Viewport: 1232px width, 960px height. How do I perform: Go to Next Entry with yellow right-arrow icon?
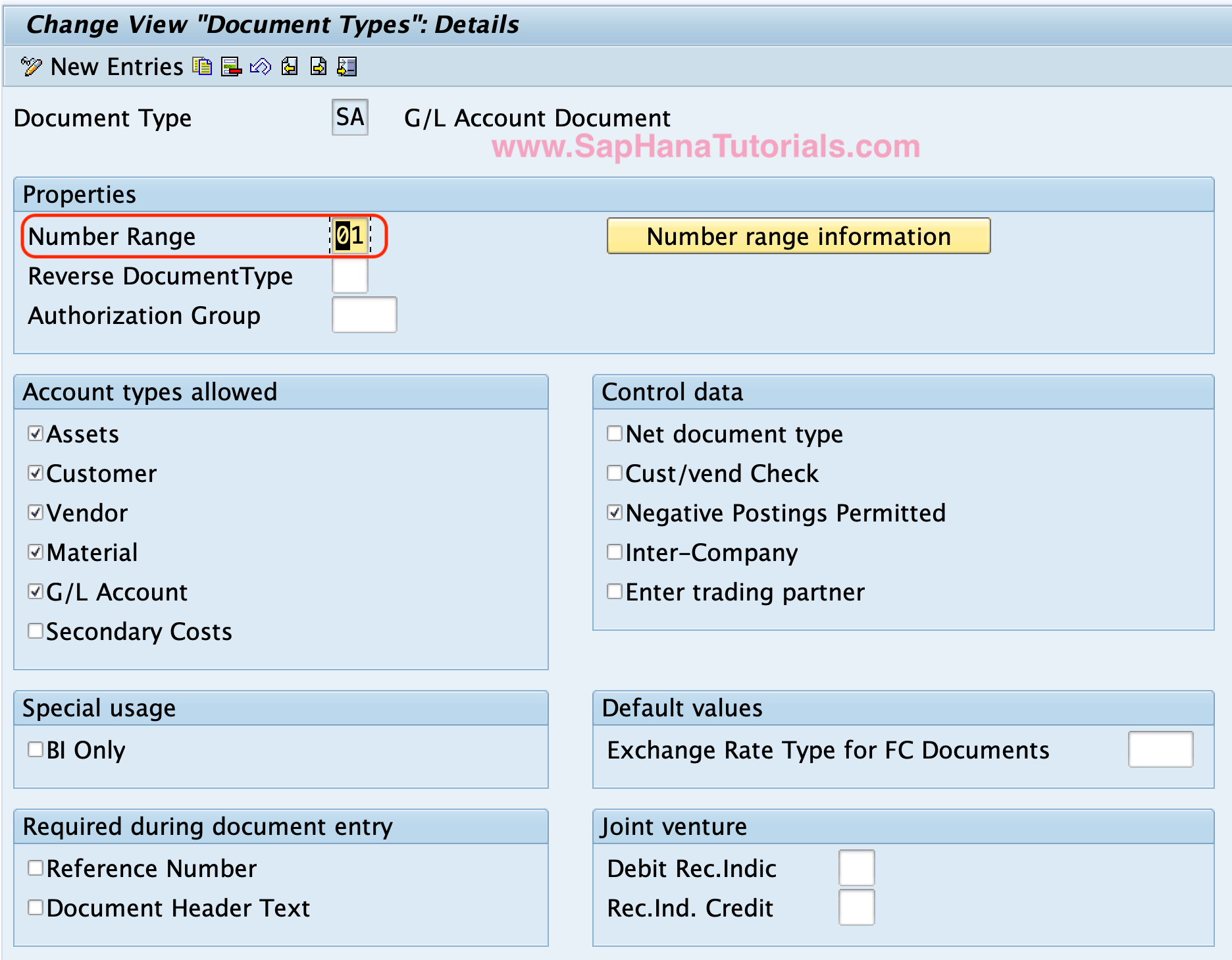(x=319, y=66)
